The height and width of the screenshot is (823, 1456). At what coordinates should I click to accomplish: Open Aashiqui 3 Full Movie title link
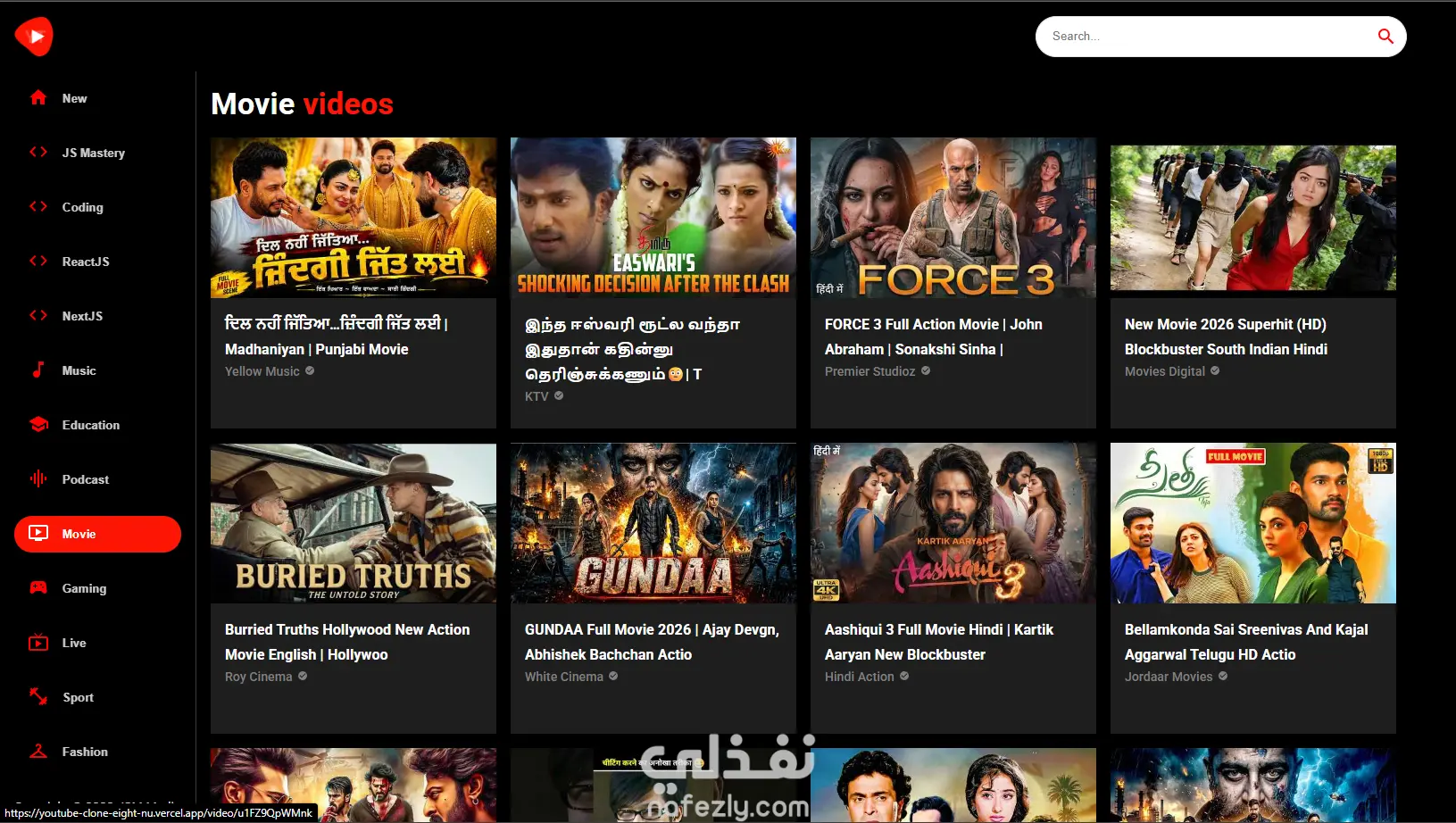tap(939, 642)
